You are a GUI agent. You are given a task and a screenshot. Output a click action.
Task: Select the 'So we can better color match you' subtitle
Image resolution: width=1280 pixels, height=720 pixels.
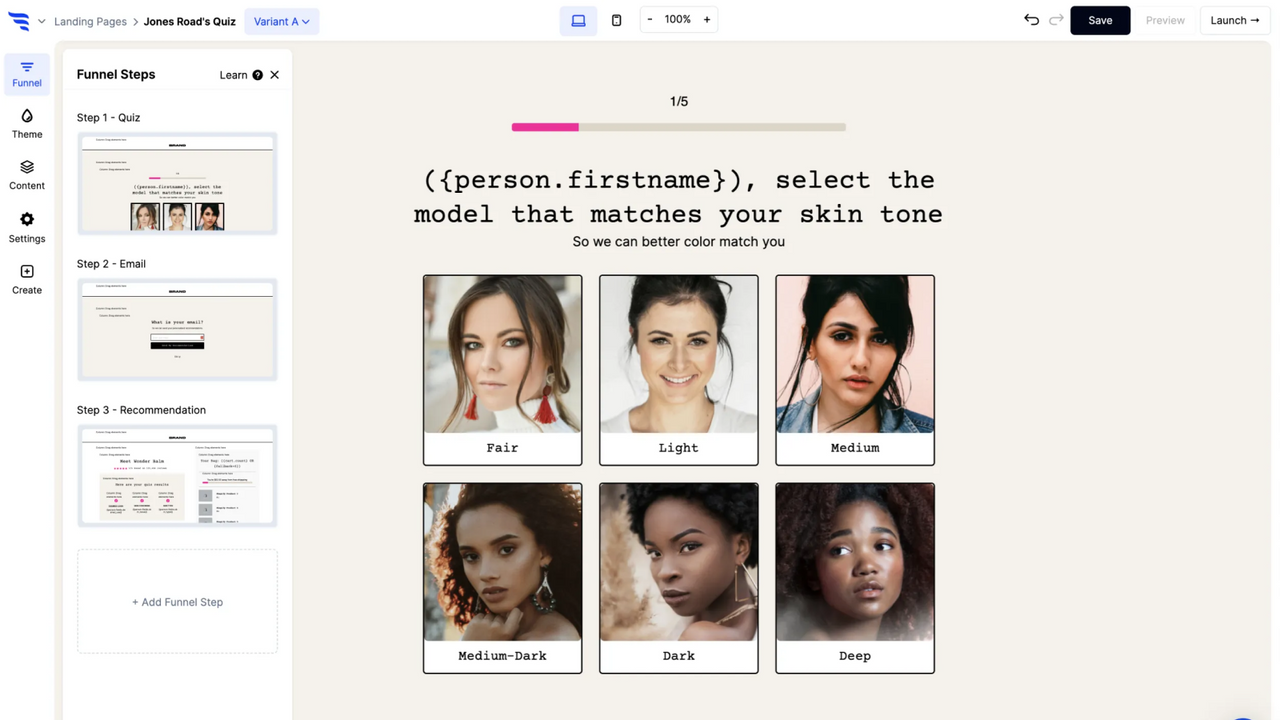tap(678, 241)
